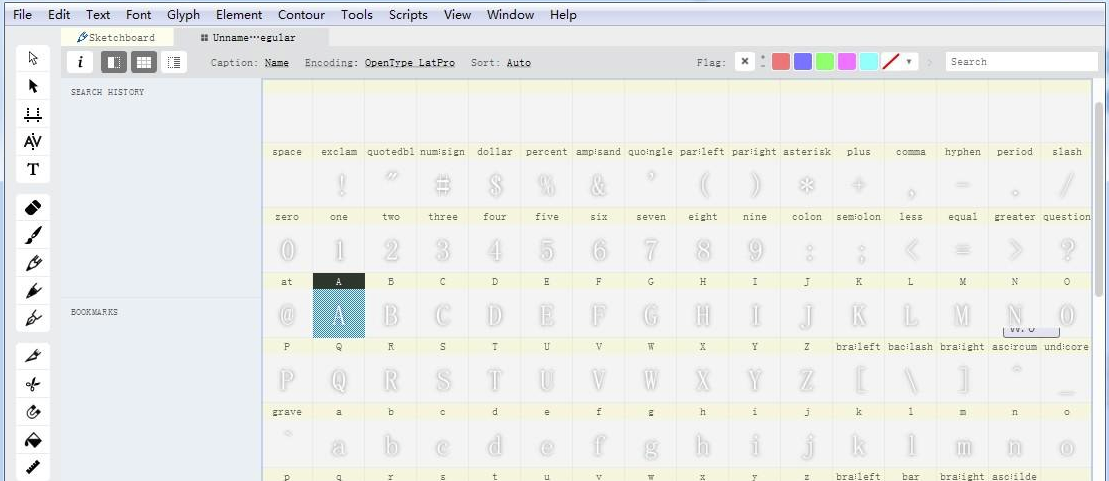Open the Text menu
1109x481 pixels.
point(98,14)
